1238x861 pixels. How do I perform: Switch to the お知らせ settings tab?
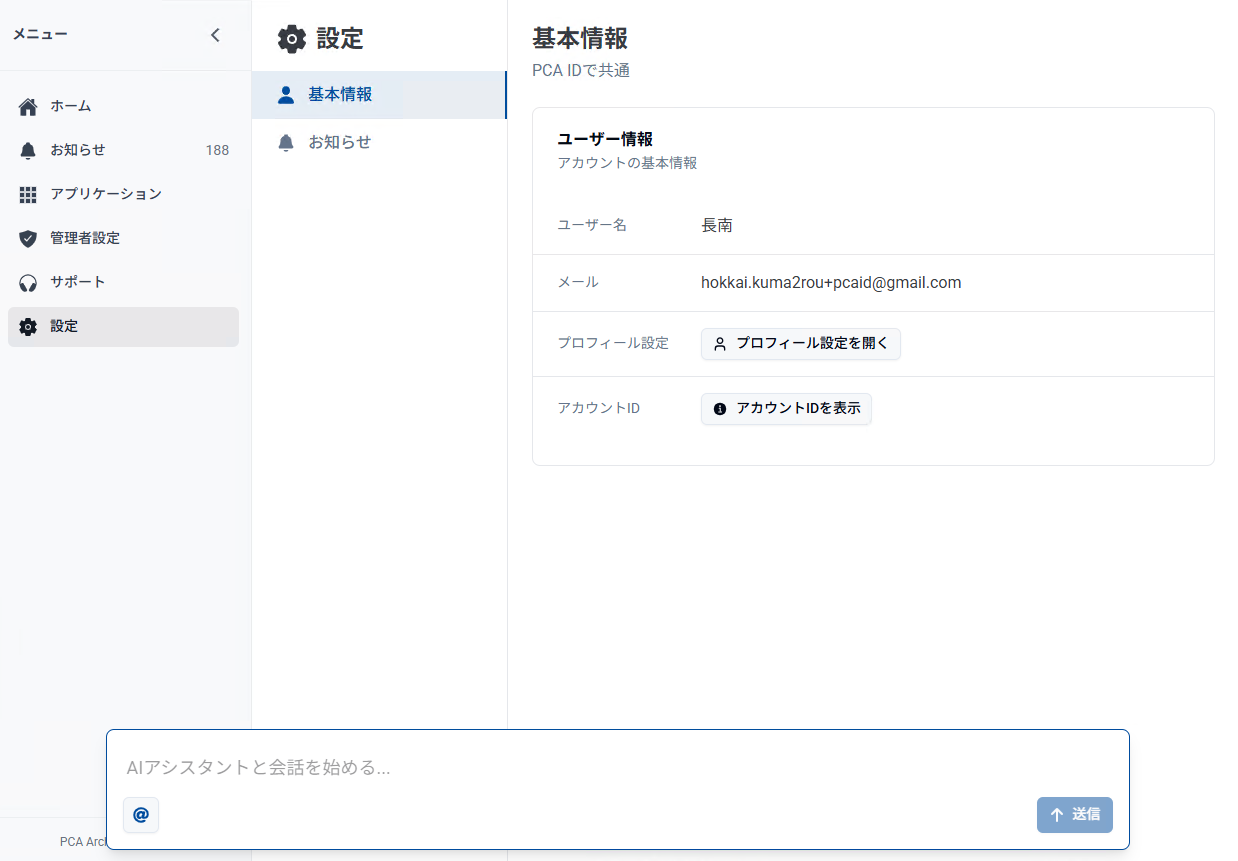click(339, 143)
